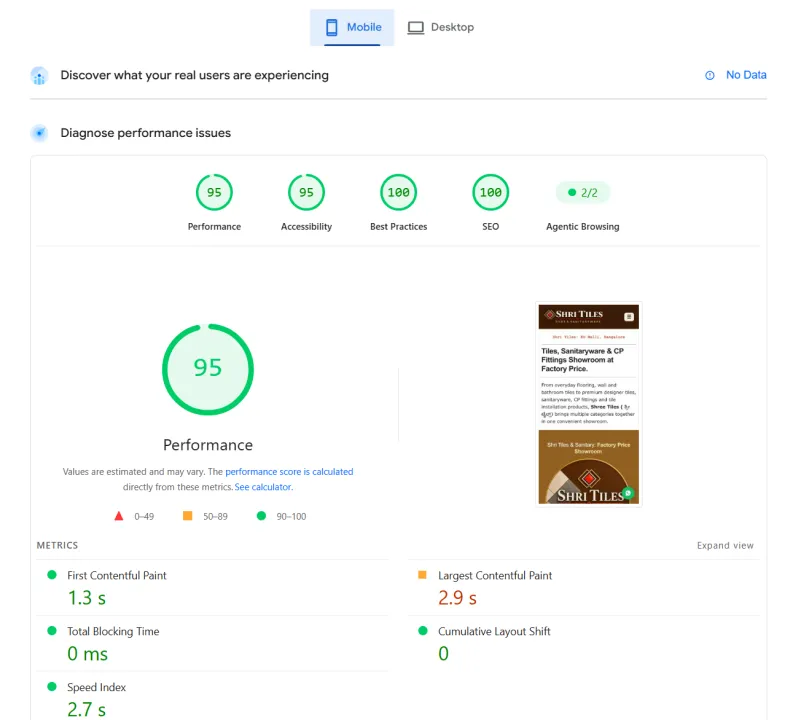Click the Cumulative Layout Shift metric
809x720 pixels.
(584, 643)
